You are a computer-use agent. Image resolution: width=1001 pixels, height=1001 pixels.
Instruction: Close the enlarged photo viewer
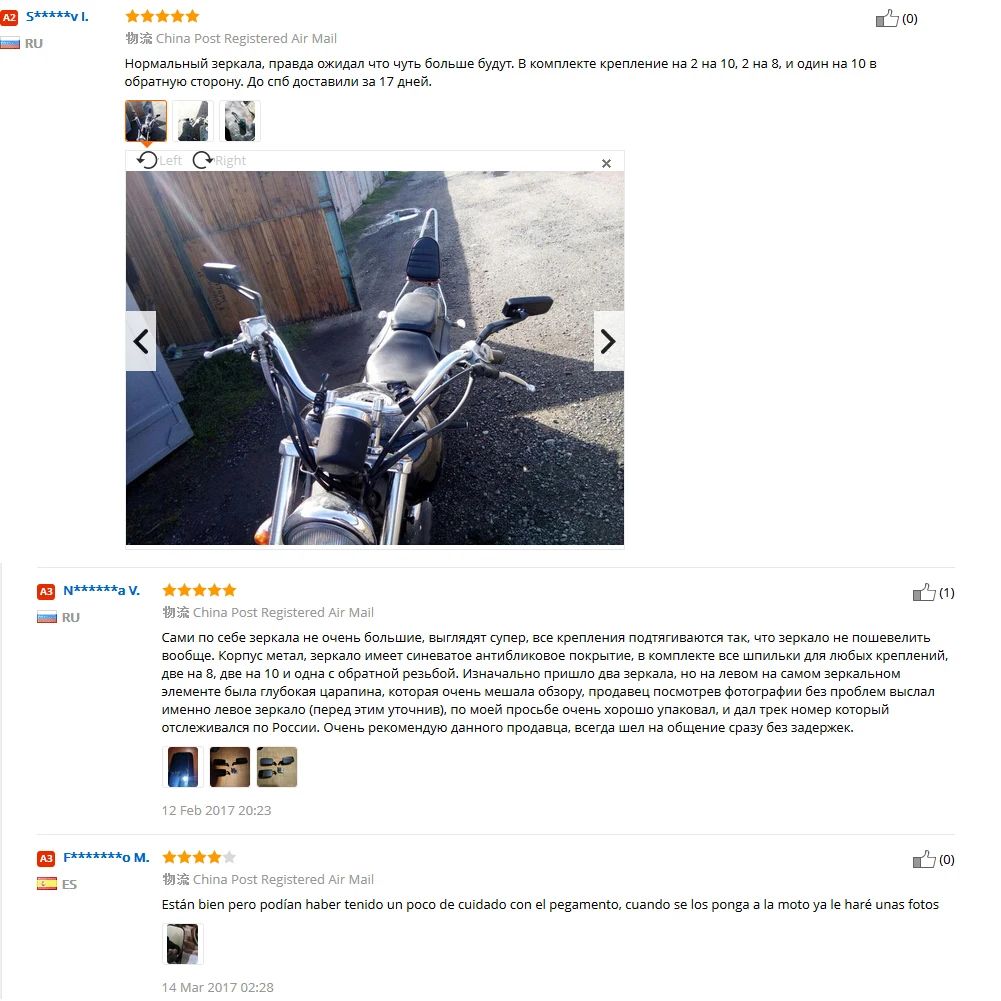click(x=606, y=163)
